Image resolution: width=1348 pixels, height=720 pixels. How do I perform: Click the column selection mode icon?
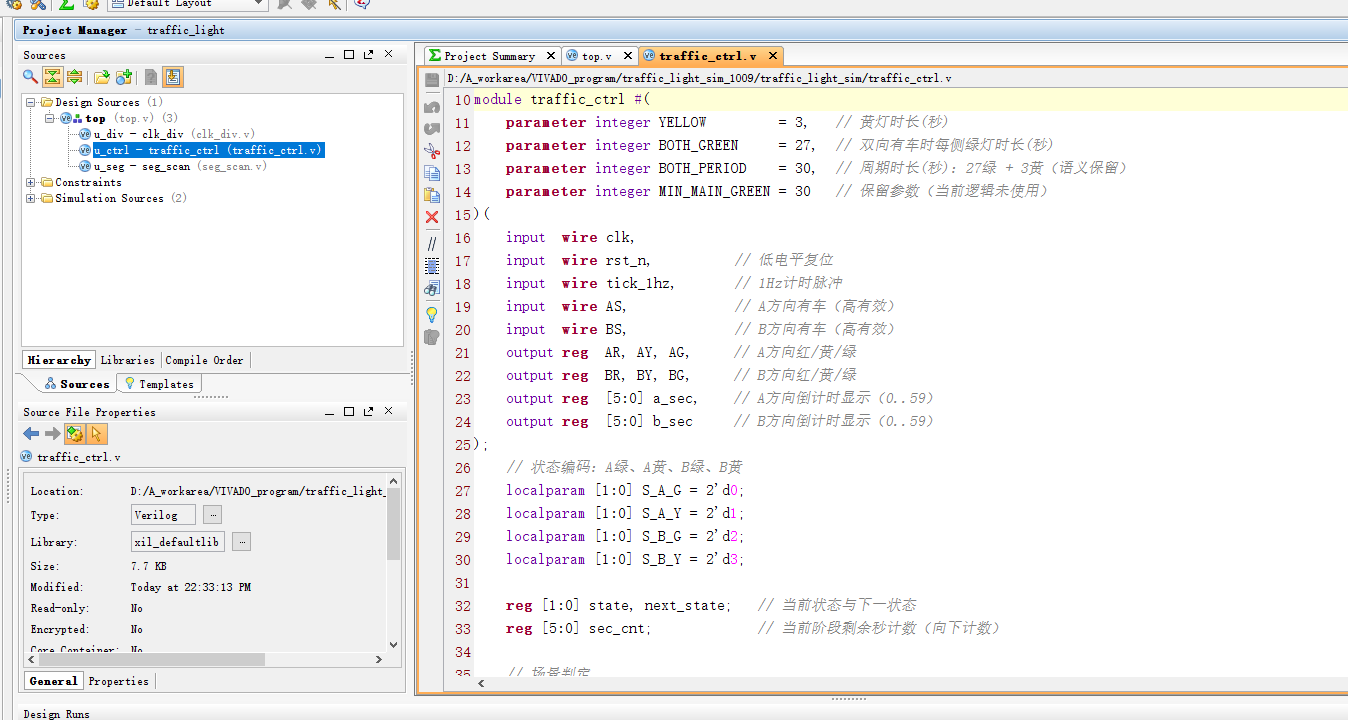click(432, 266)
